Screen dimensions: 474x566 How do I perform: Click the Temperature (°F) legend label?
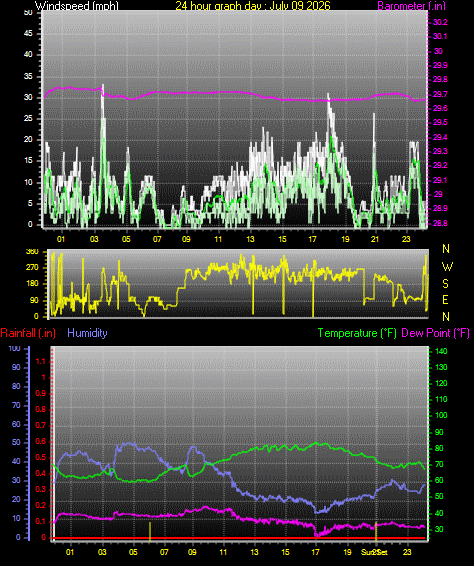[x=357, y=333]
